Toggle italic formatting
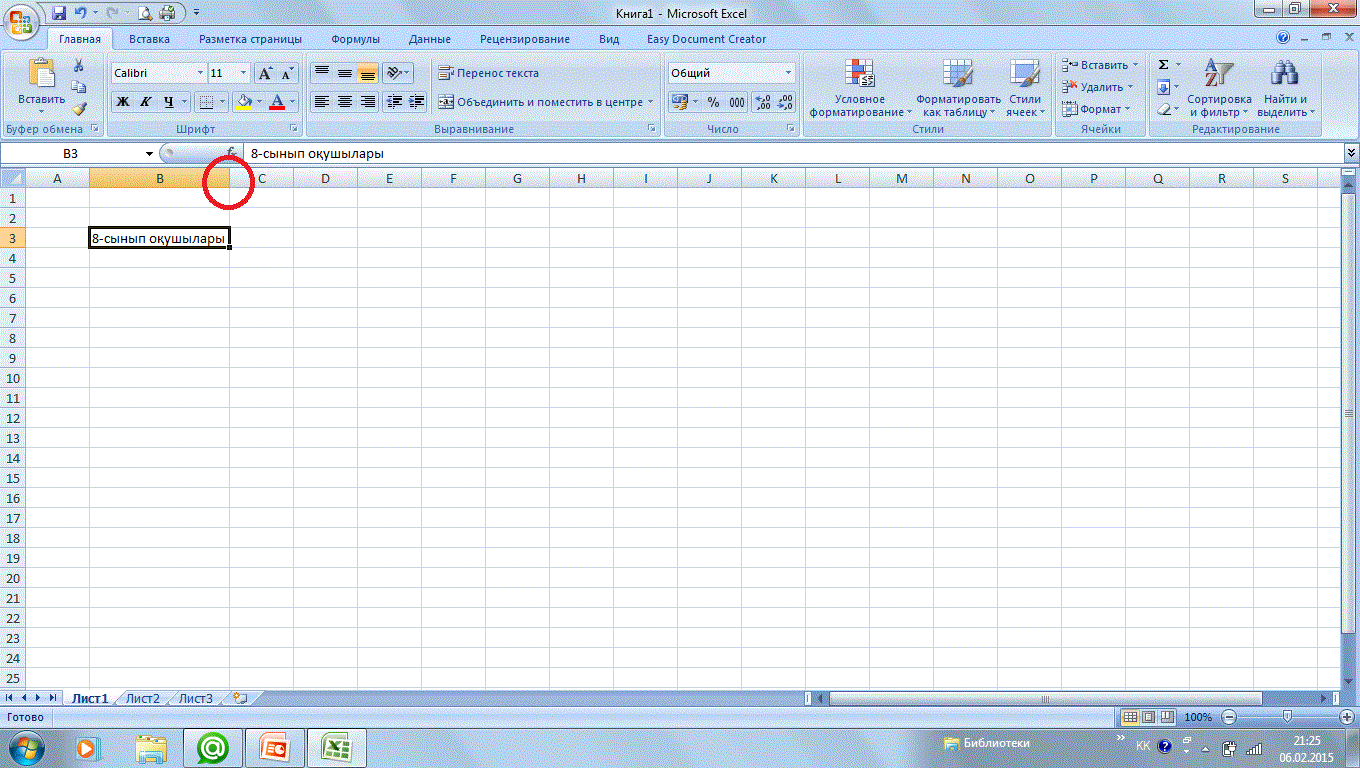 146,102
